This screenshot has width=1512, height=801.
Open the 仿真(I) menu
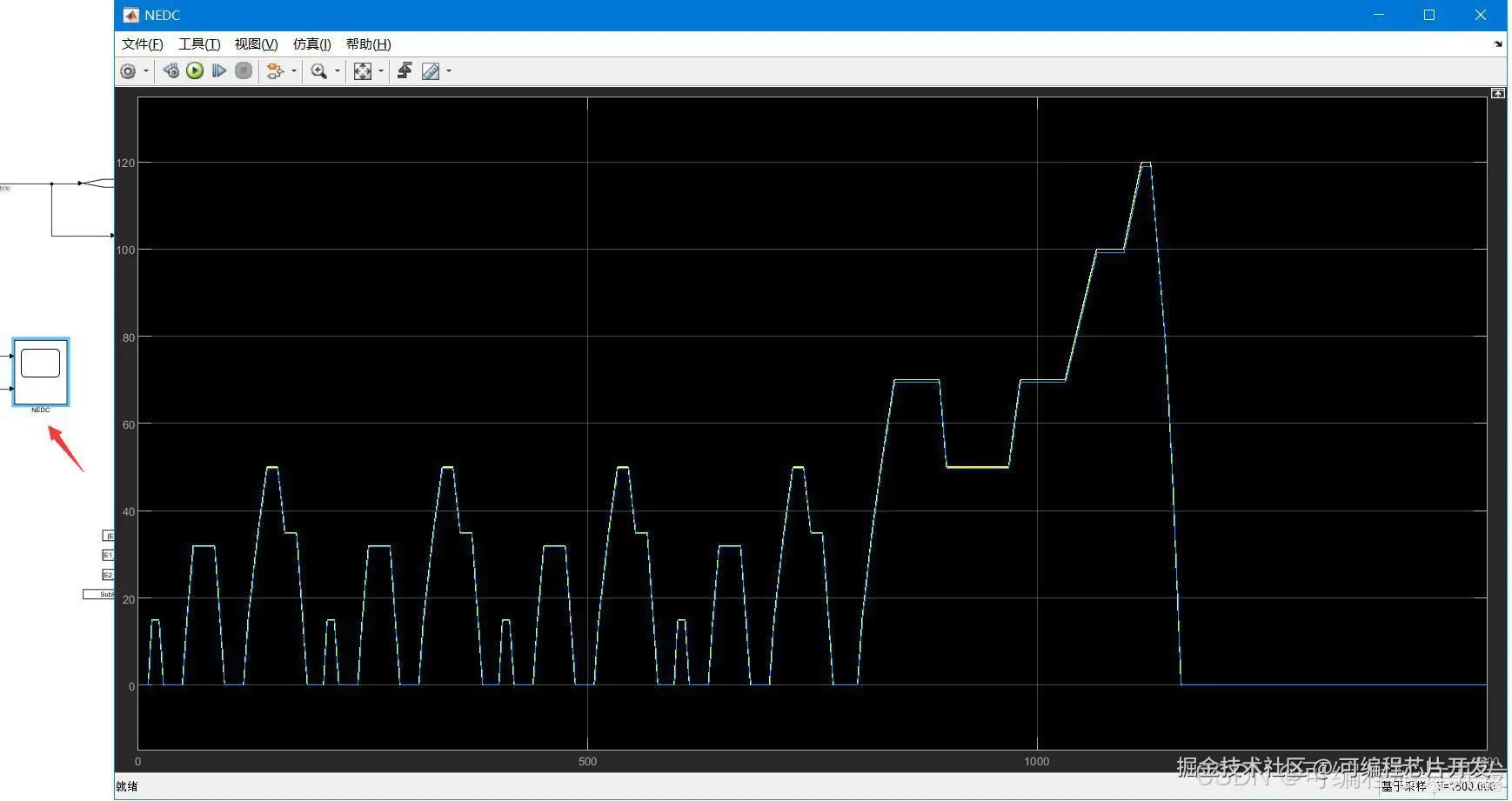[312, 44]
